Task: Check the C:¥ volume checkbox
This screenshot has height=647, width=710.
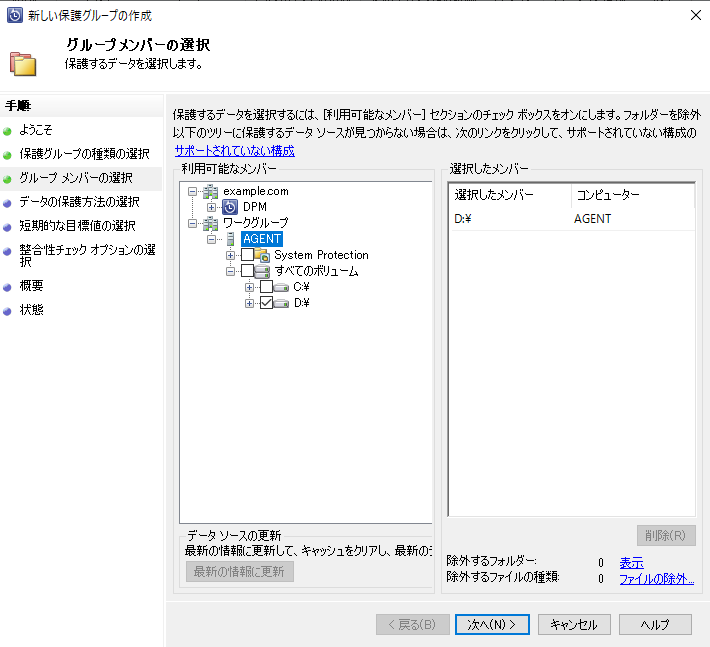Action: (266, 287)
